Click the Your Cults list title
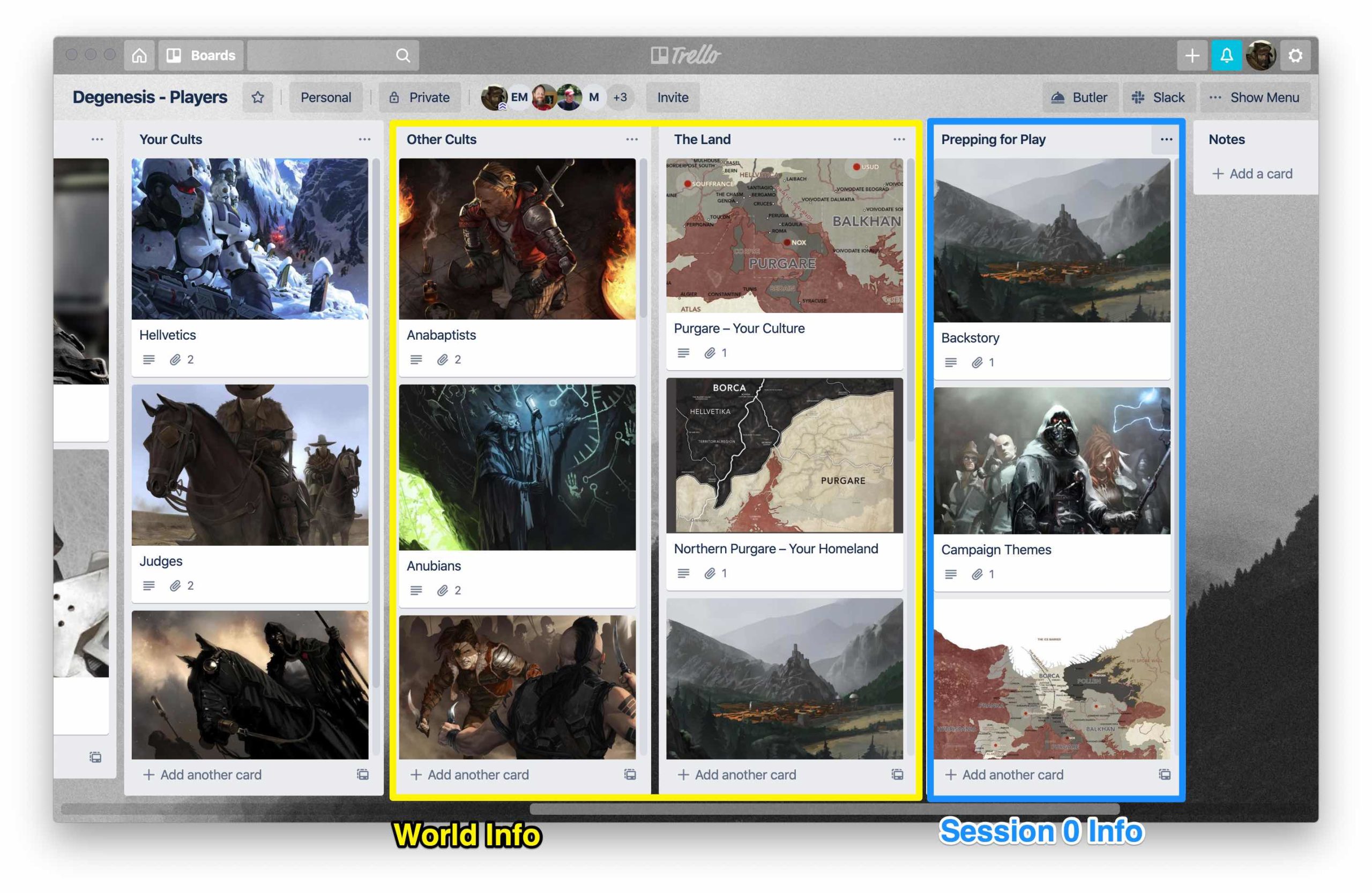 point(170,139)
